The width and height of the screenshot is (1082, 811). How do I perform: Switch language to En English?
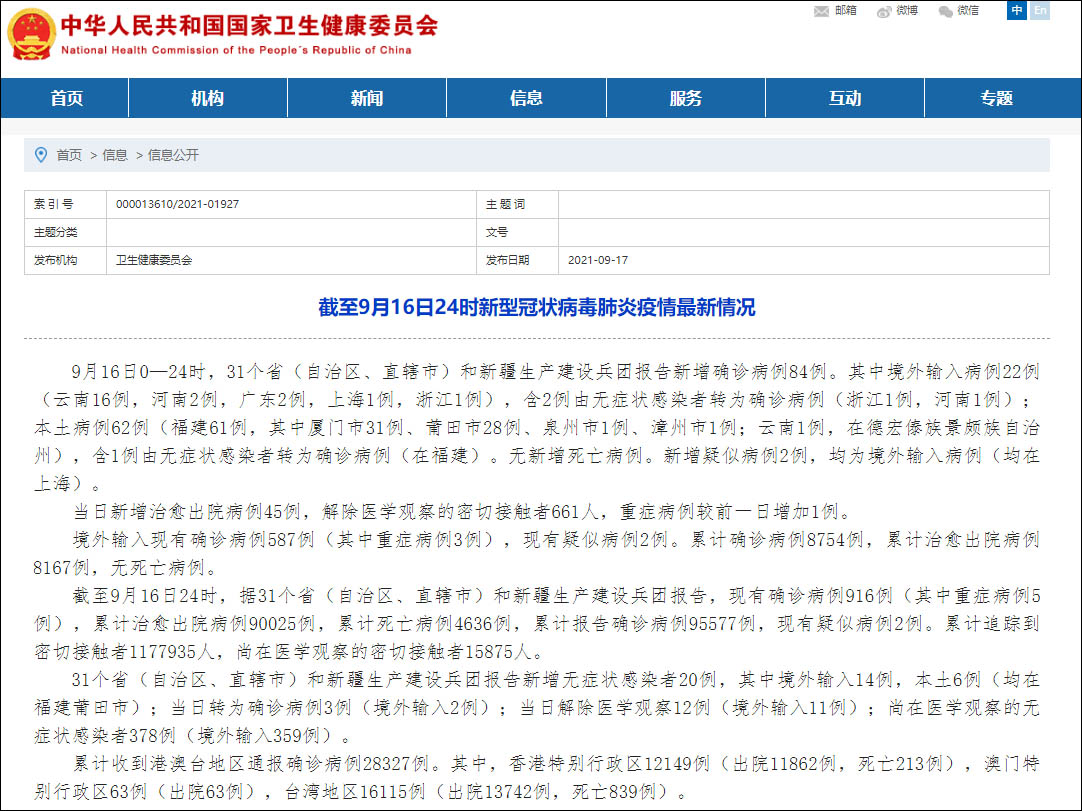coord(1039,10)
